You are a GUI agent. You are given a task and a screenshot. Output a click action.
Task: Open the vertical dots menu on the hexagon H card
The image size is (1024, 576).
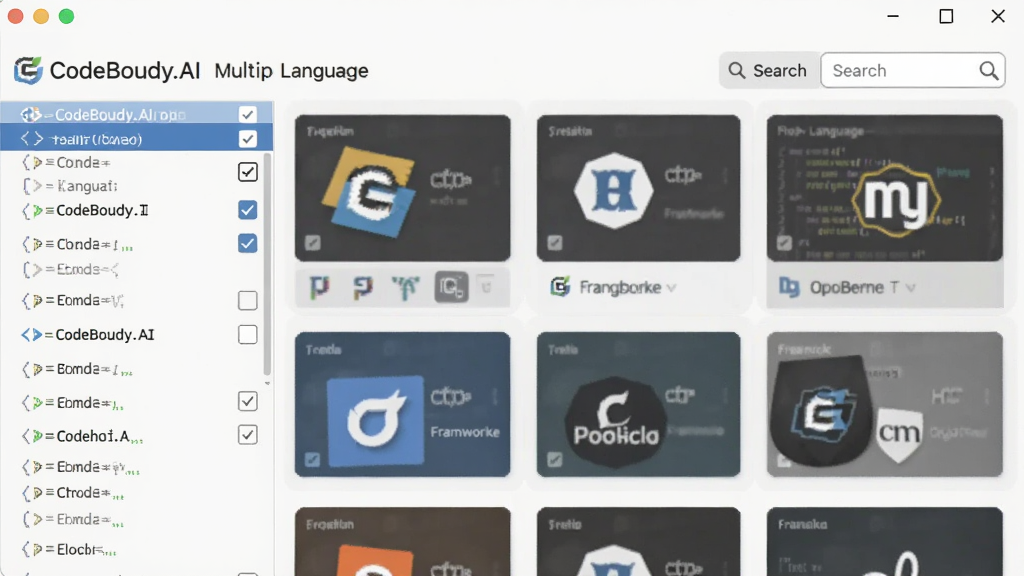coord(726,175)
